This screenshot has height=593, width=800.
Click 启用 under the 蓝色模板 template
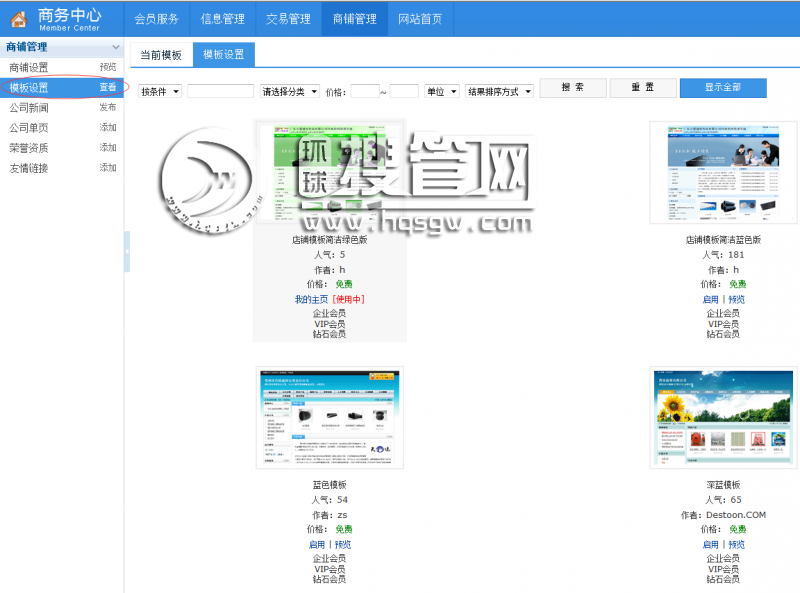coord(317,545)
